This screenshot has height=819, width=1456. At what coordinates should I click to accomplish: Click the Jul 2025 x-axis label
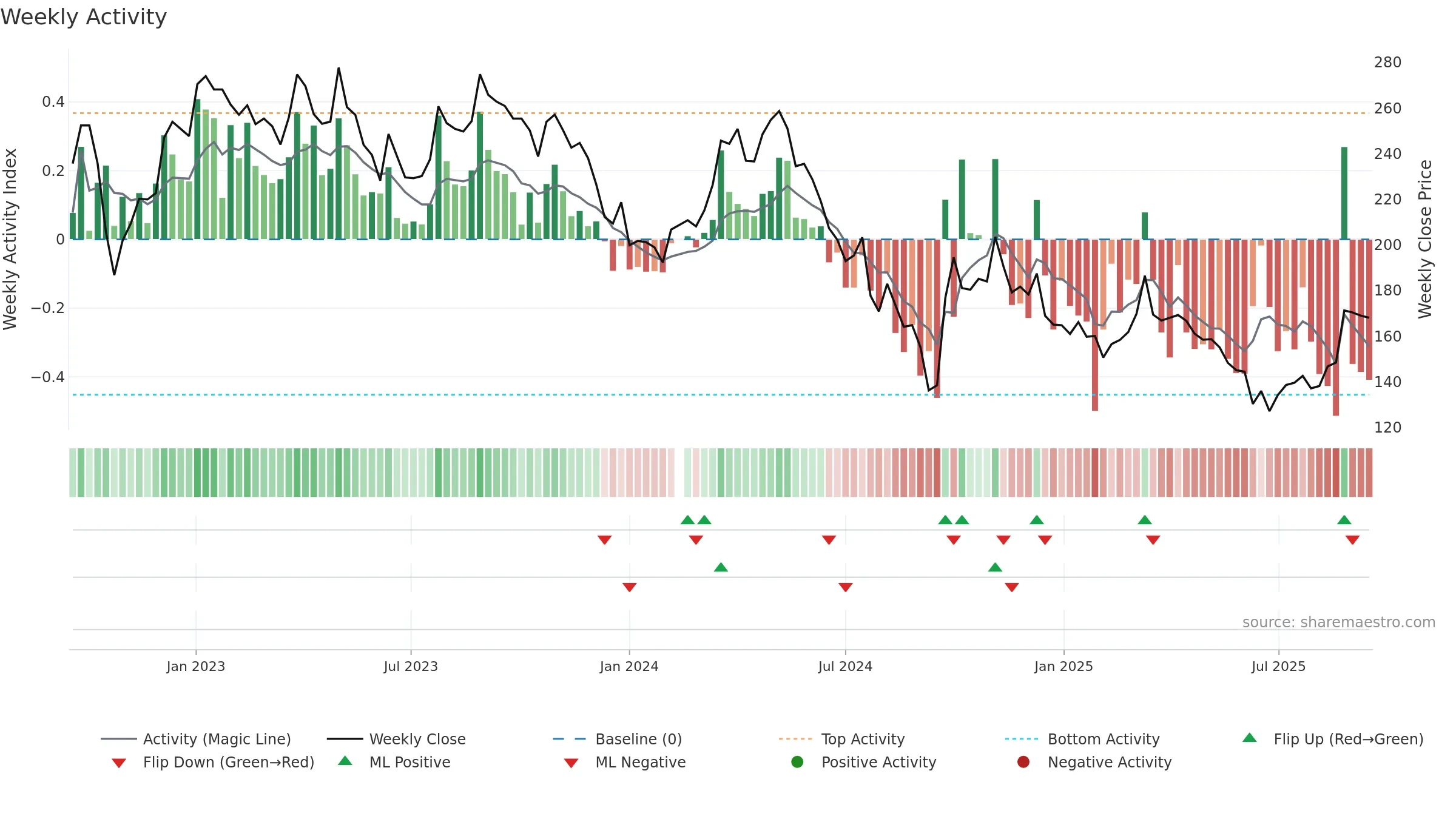click(1278, 666)
